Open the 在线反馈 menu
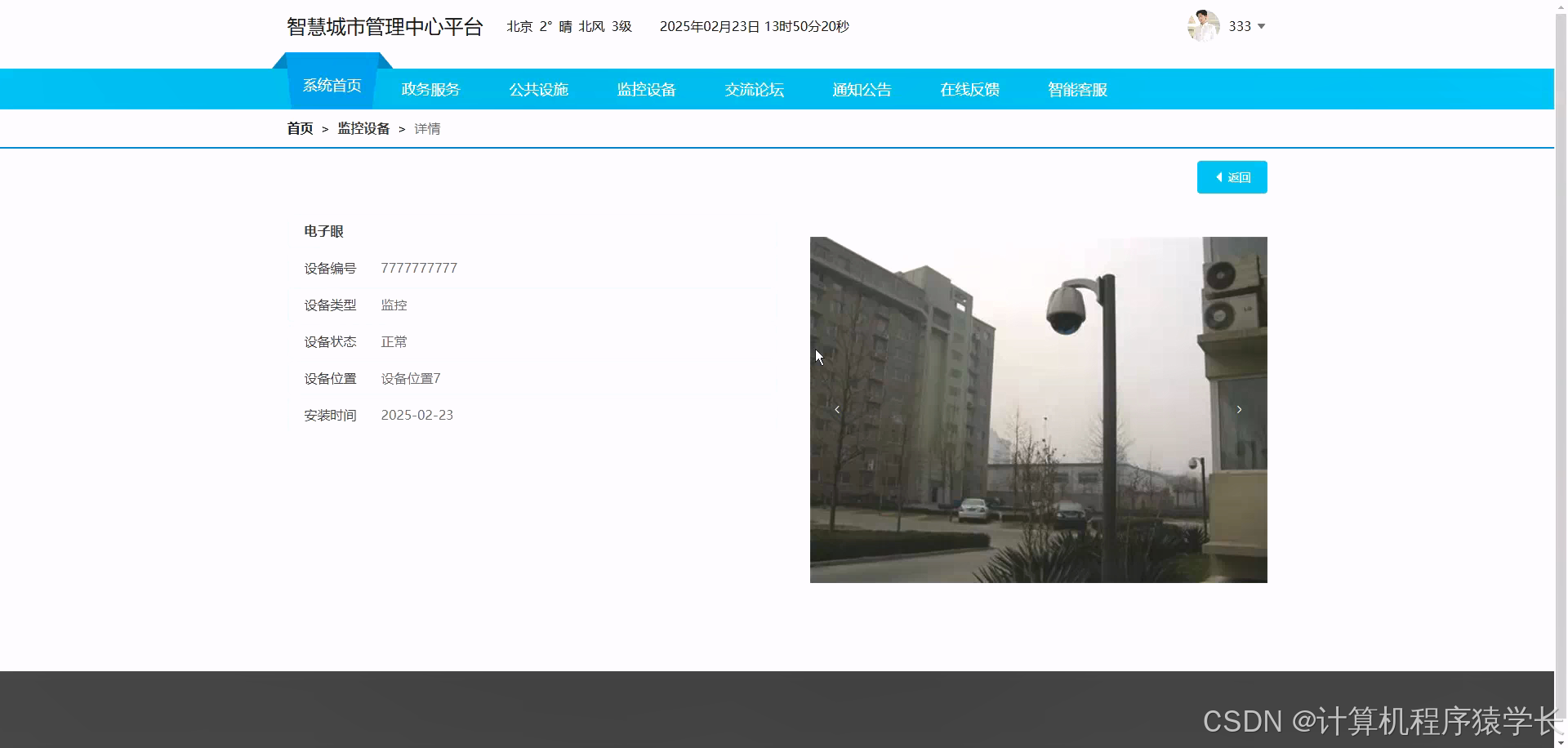This screenshot has width=1568, height=748. pos(969,89)
